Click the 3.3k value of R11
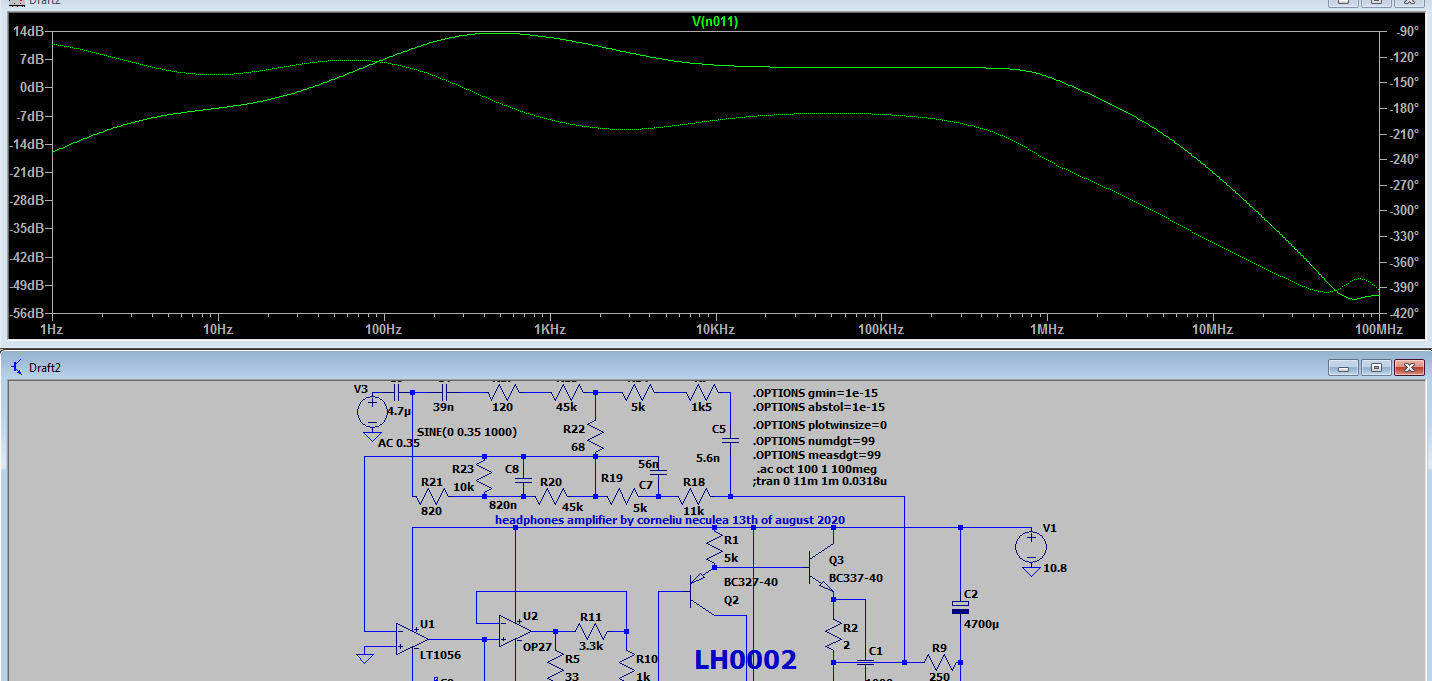This screenshot has width=1432, height=681. [591, 646]
